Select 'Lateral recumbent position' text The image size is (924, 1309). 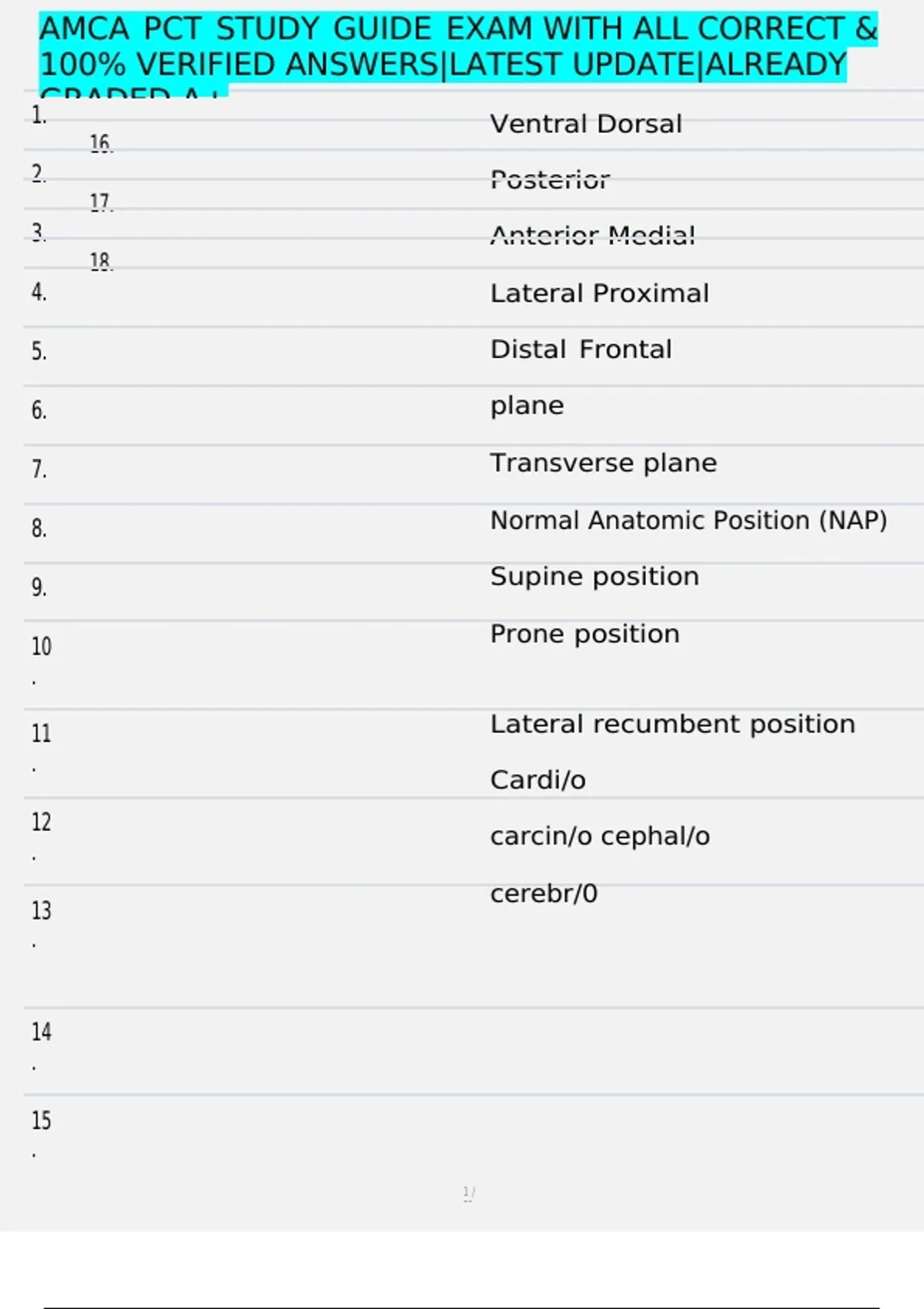pyautogui.click(x=673, y=725)
